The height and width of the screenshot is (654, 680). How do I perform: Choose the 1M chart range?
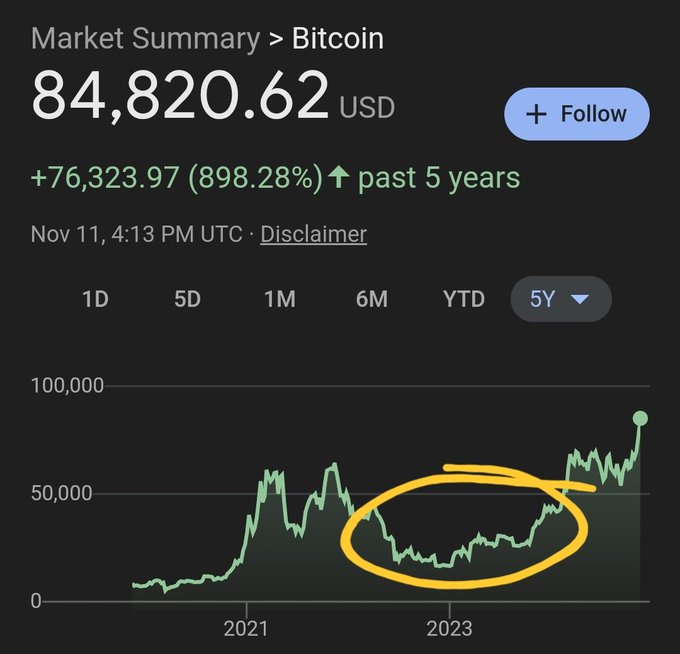coord(279,299)
